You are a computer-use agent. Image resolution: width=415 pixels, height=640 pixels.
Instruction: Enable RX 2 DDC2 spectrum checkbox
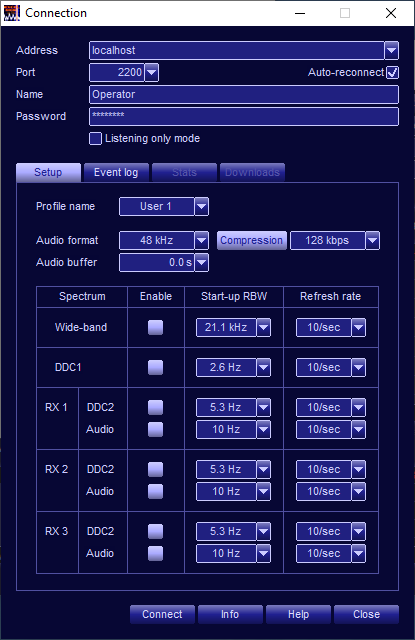click(x=155, y=469)
